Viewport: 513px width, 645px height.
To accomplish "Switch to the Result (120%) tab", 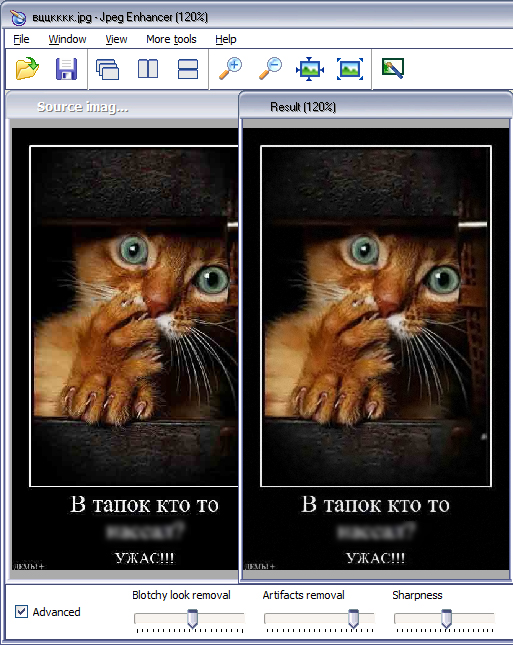I will pyautogui.click(x=375, y=106).
